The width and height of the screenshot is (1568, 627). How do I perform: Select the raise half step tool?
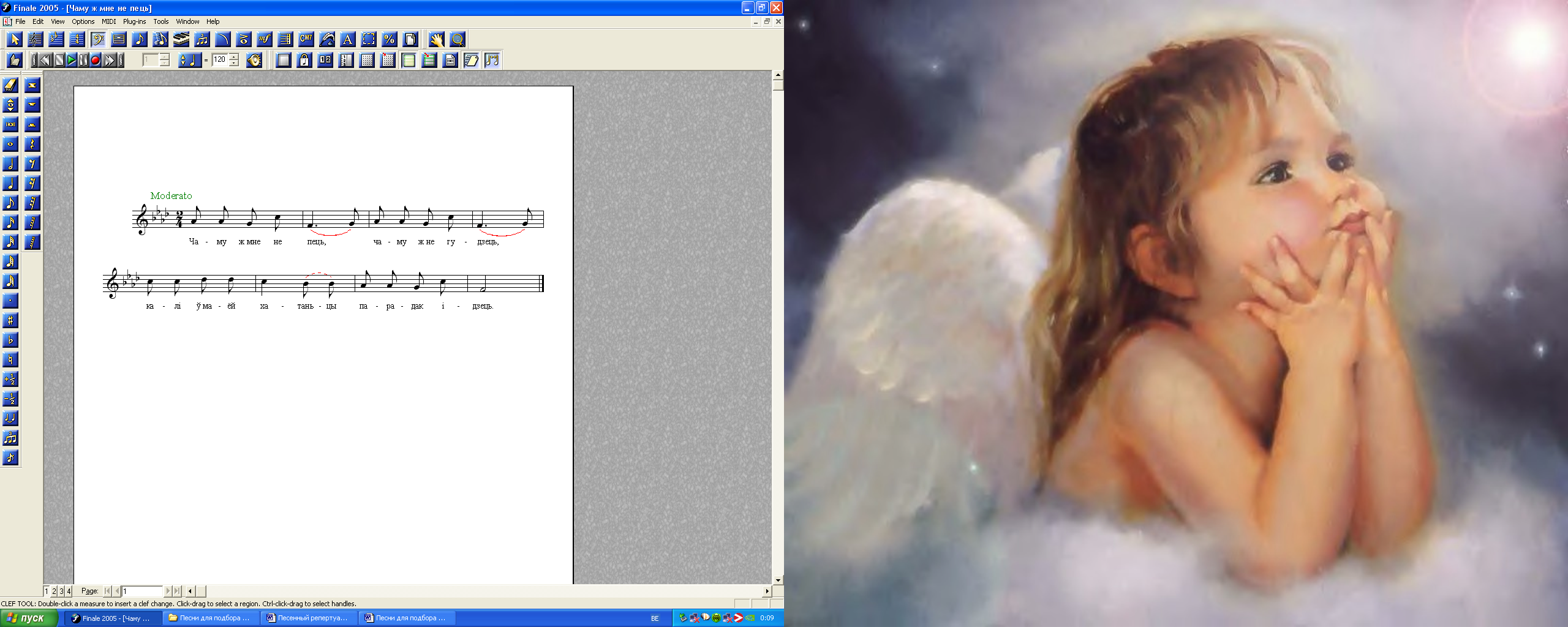(10, 379)
